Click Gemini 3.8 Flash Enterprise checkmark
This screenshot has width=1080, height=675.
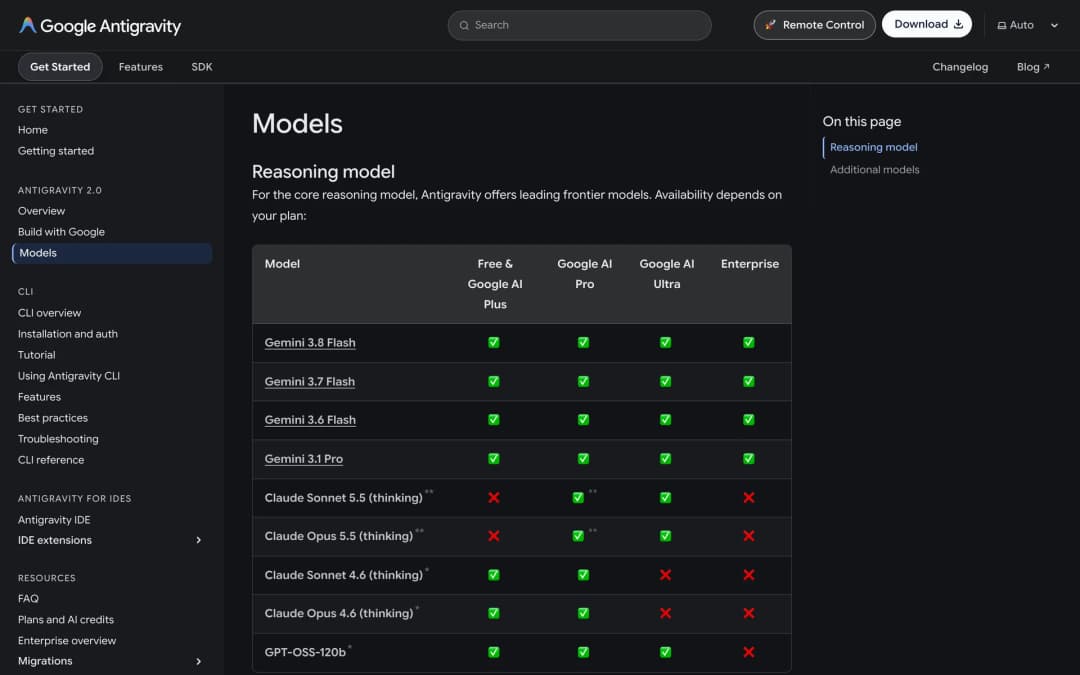[x=749, y=342]
